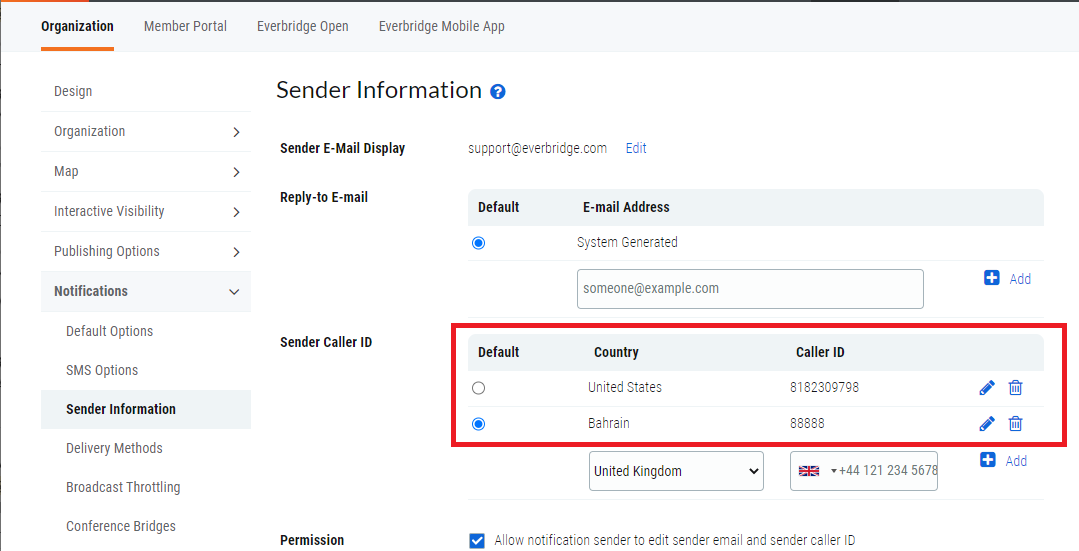
Task: Delete the Bahrain caller ID entry
Action: 1015,424
